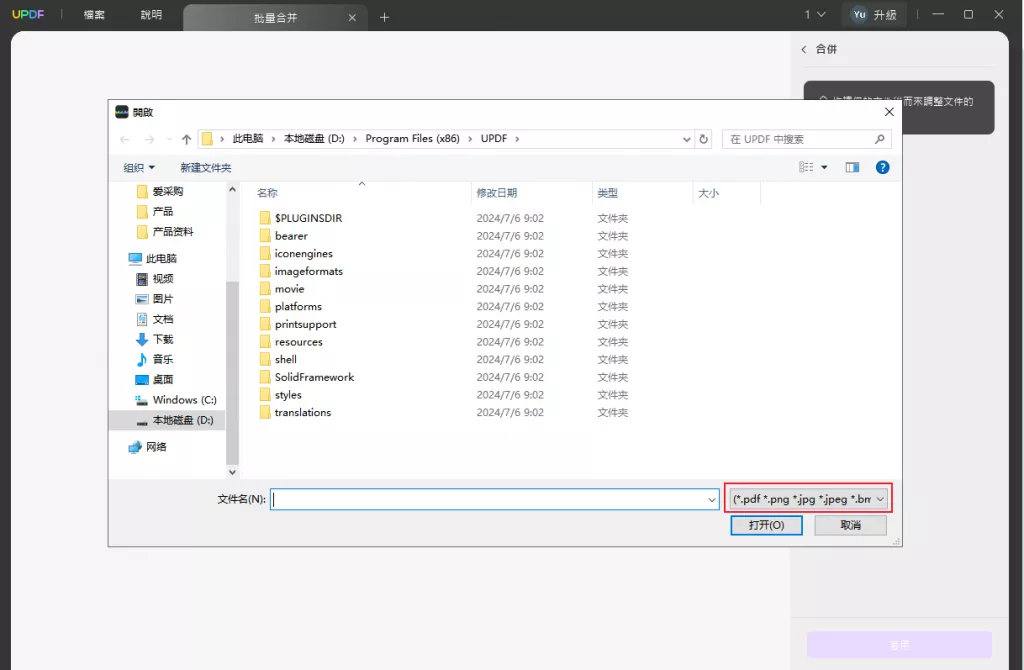Go up one folder level arrow
The height and width of the screenshot is (670, 1024).
click(x=186, y=139)
